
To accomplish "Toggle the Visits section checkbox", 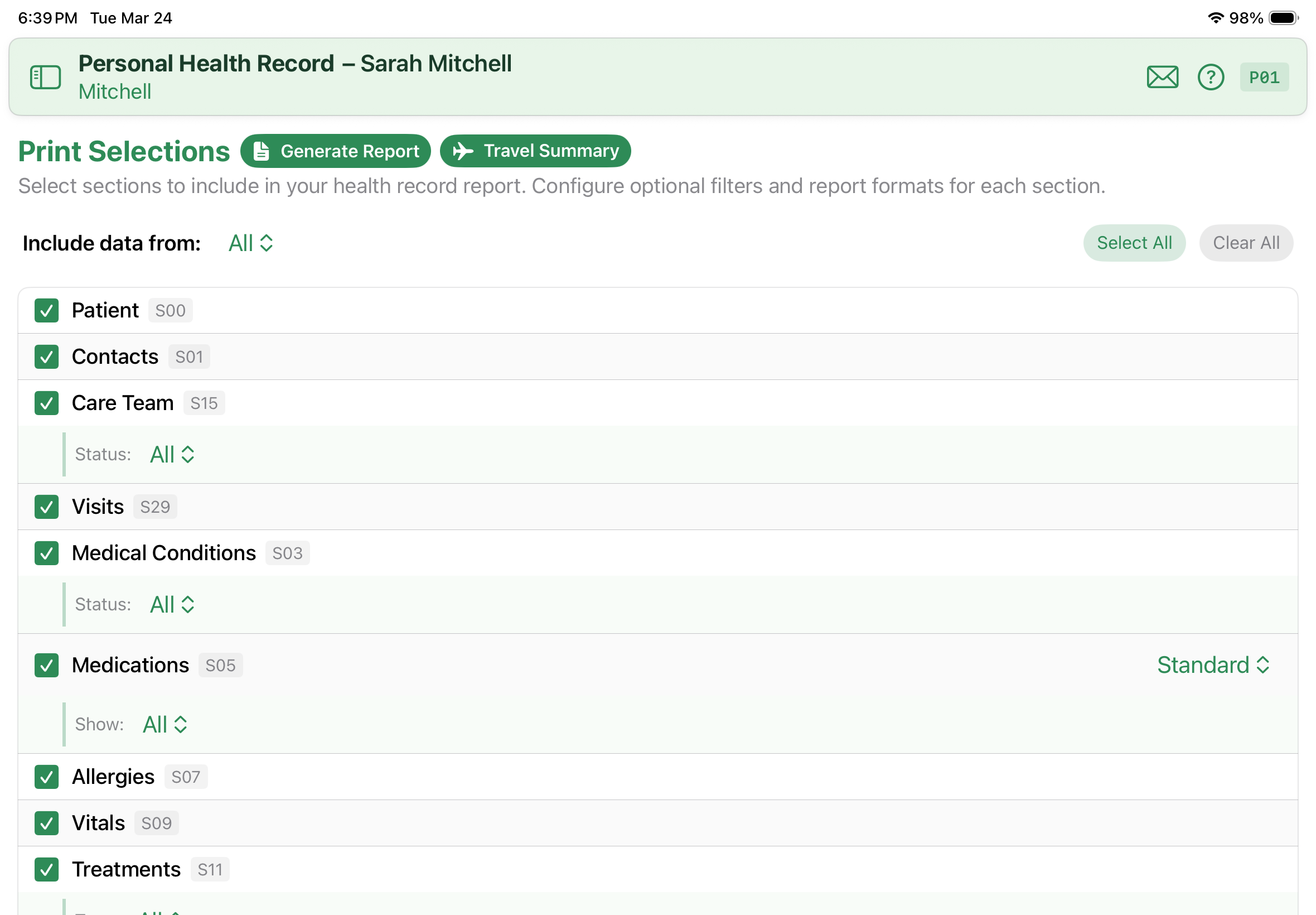I will (46, 507).
